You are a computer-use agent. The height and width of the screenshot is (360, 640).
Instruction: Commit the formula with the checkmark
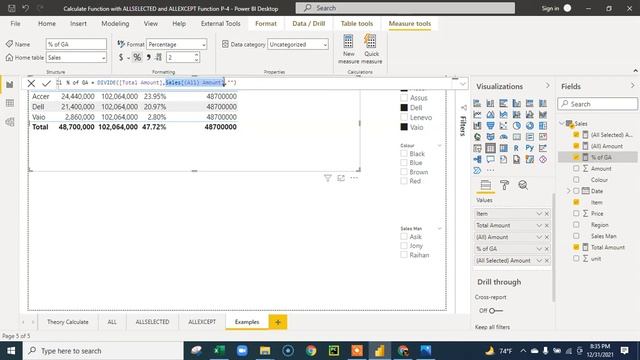point(46,84)
